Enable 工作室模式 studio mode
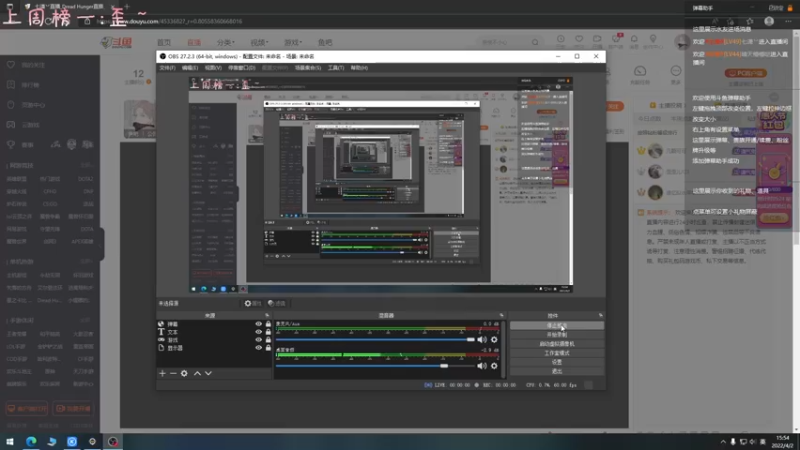 click(x=557, y=353)
